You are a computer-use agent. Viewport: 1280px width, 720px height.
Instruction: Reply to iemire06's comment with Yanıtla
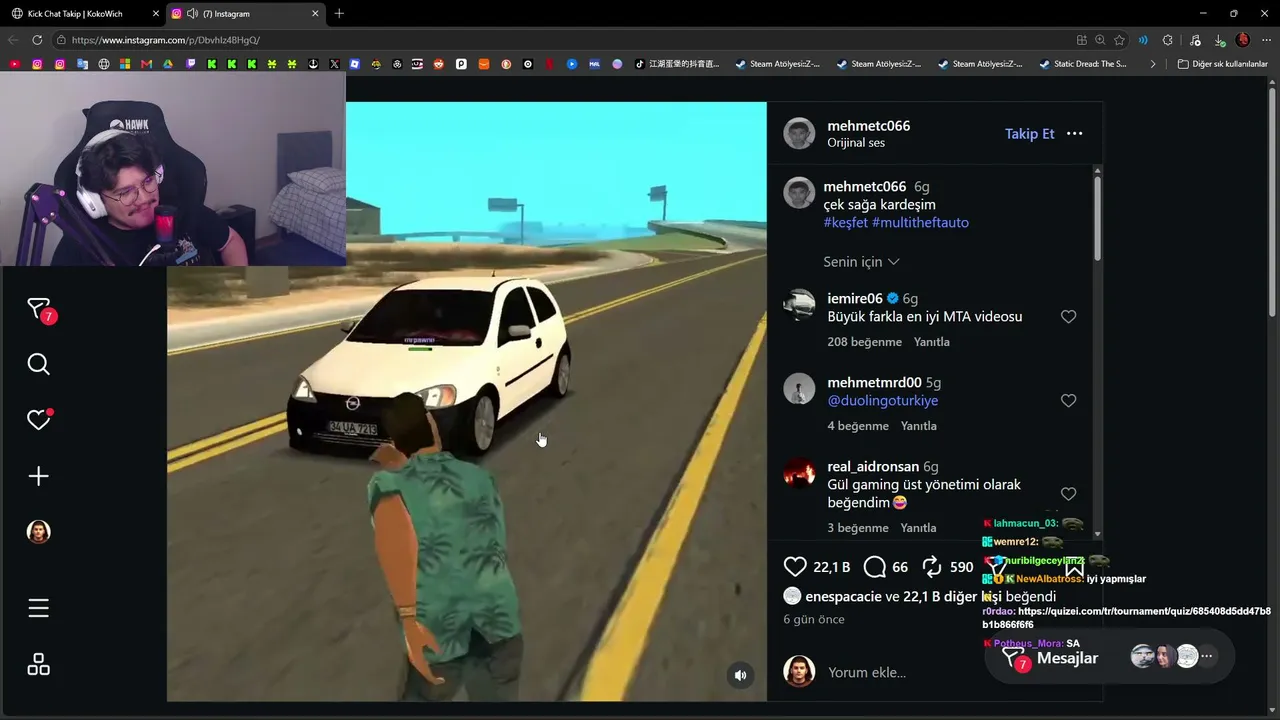click(932, 342)
